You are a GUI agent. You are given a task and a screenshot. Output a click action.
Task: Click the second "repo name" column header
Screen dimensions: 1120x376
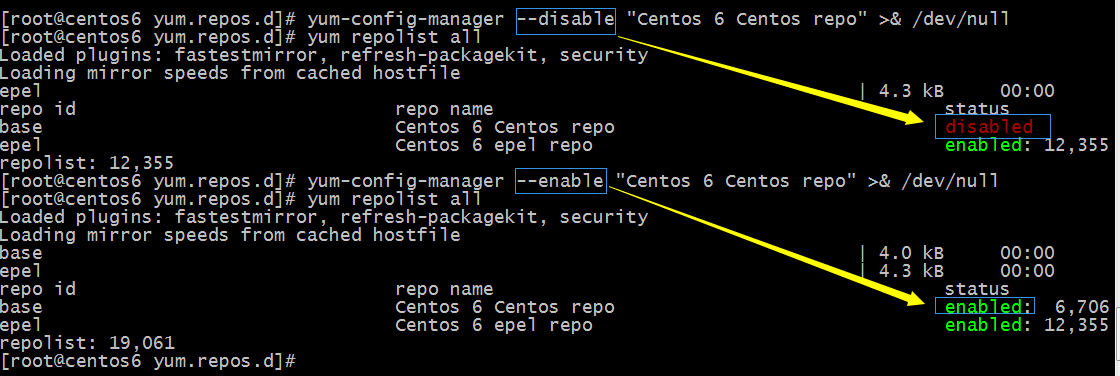click(x=444, y=289)
